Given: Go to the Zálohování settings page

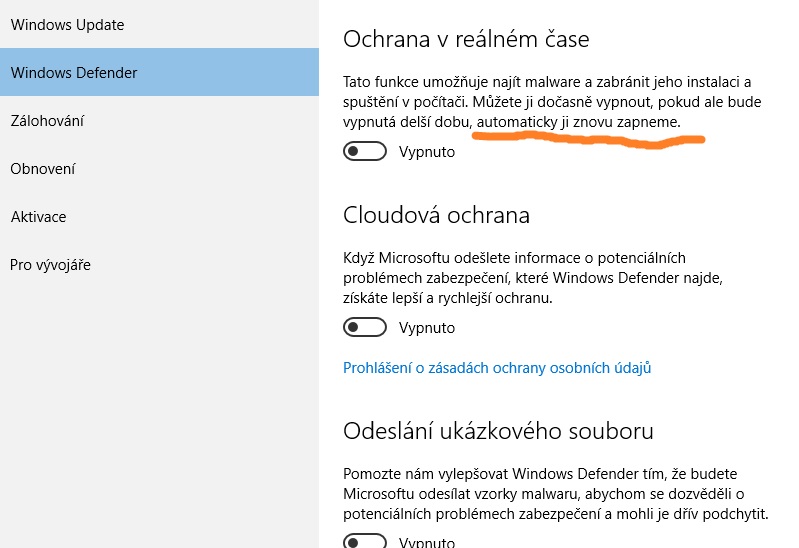Looking at the screenshot, I should pyautogui.click(x=47, y=120).
